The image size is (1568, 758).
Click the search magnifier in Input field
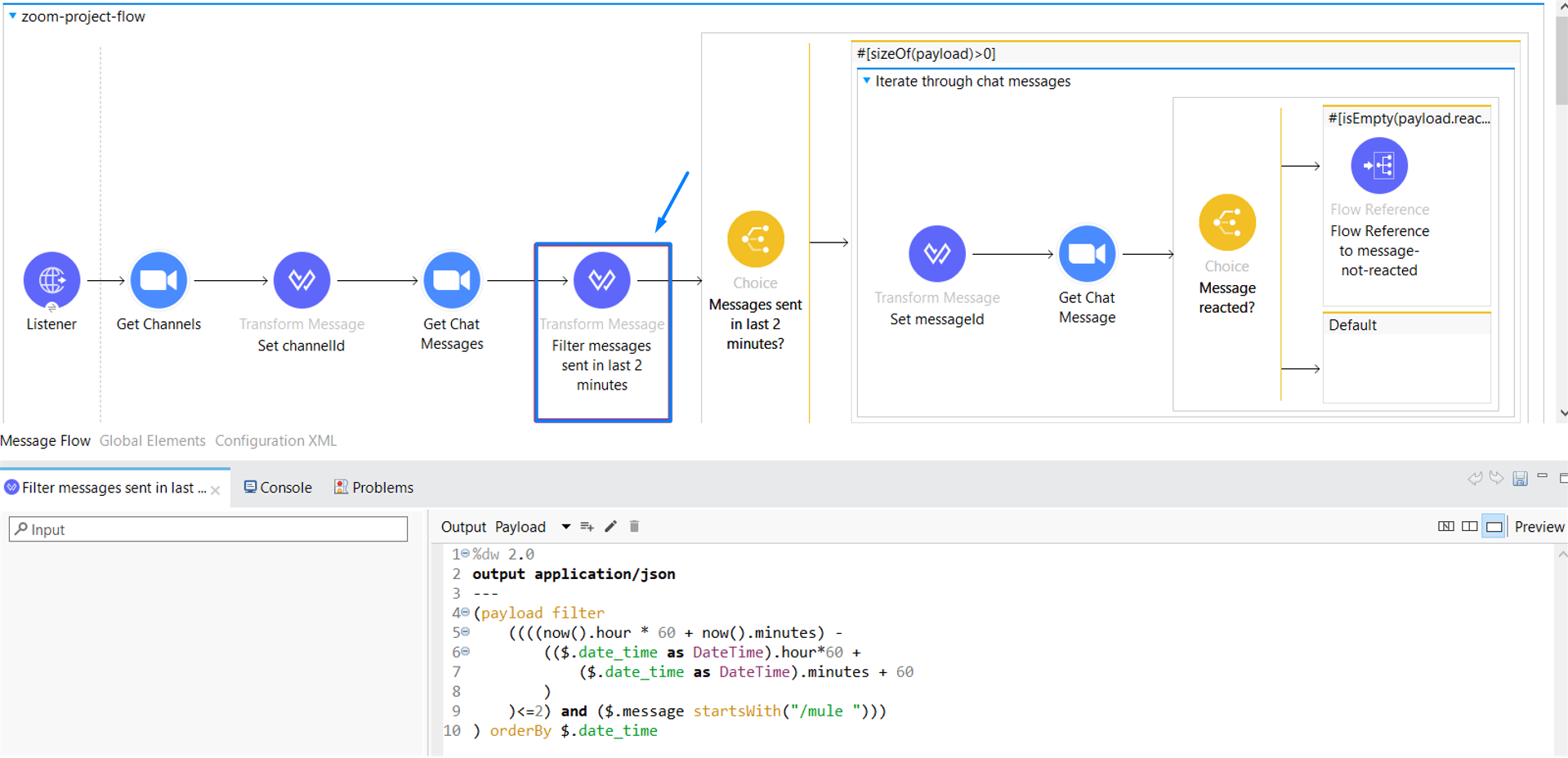click(21, 528)
